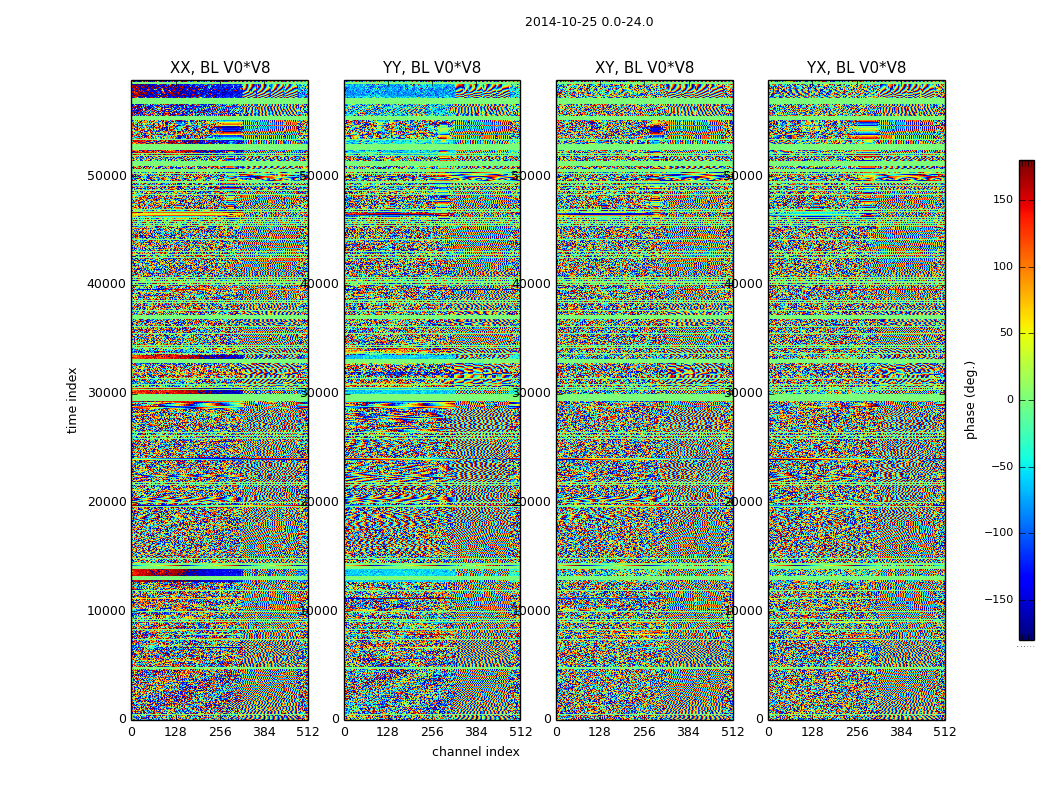
Task: Click the 50000 tick on XX y-axis
Action: 106,175
